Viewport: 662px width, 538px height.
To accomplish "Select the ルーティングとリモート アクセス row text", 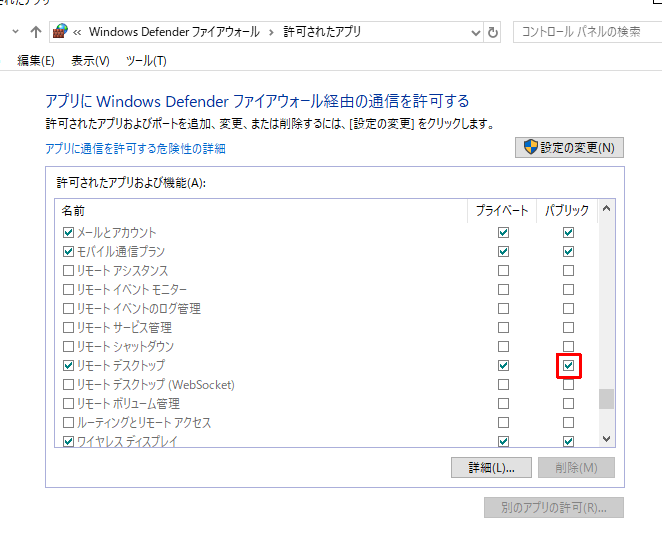I will [x=144, y=423].
